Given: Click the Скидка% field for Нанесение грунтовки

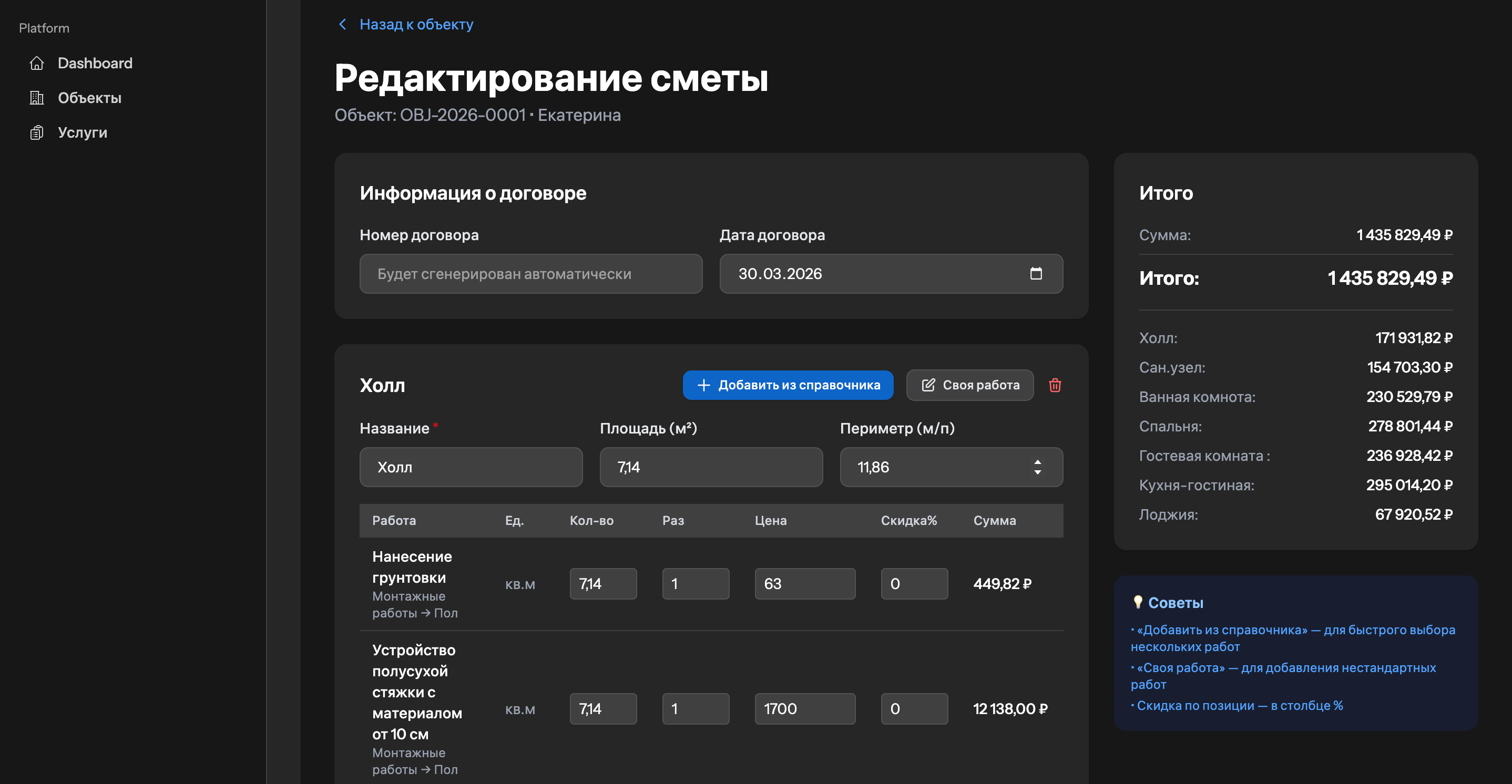Looking at the screenshot, I should pos(914,583).
